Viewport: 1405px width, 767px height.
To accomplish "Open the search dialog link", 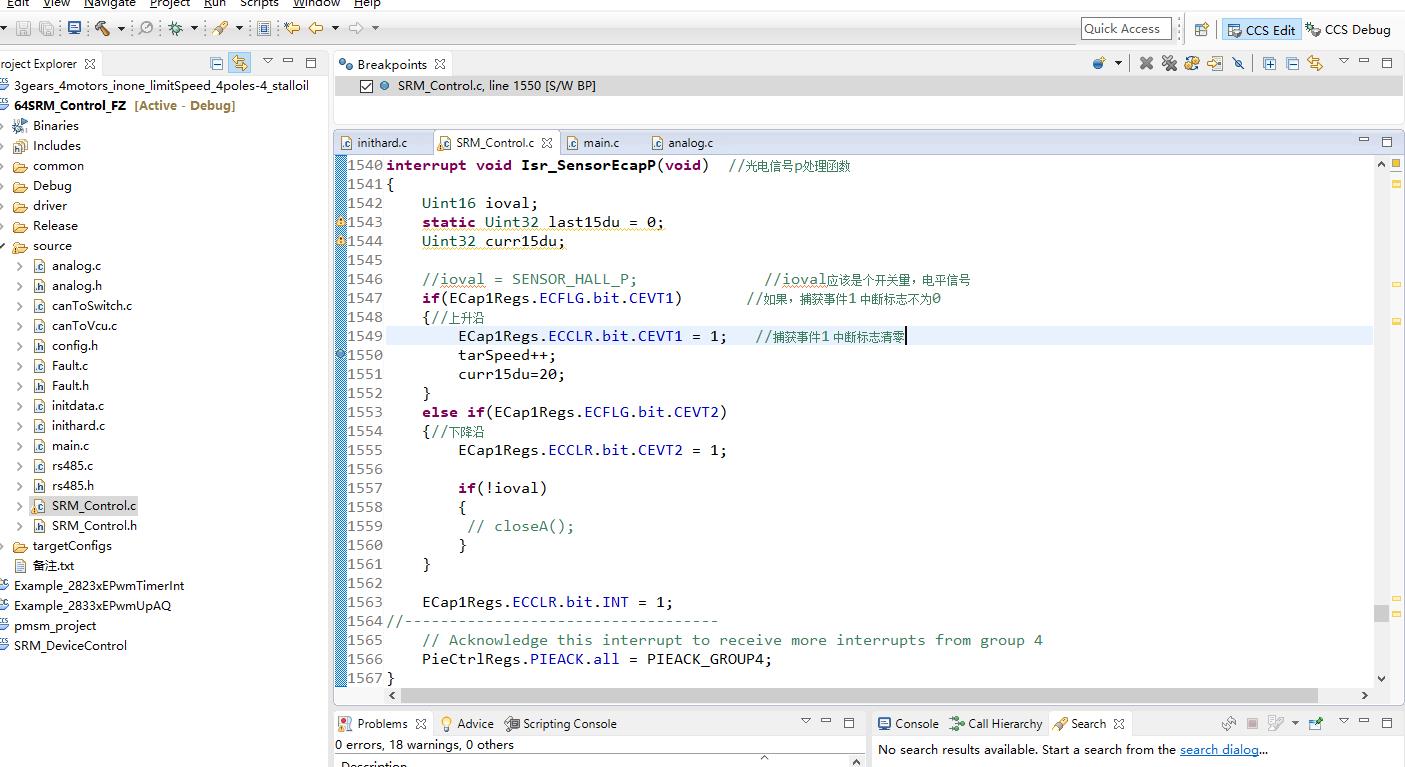I will tap(1219, 749).
